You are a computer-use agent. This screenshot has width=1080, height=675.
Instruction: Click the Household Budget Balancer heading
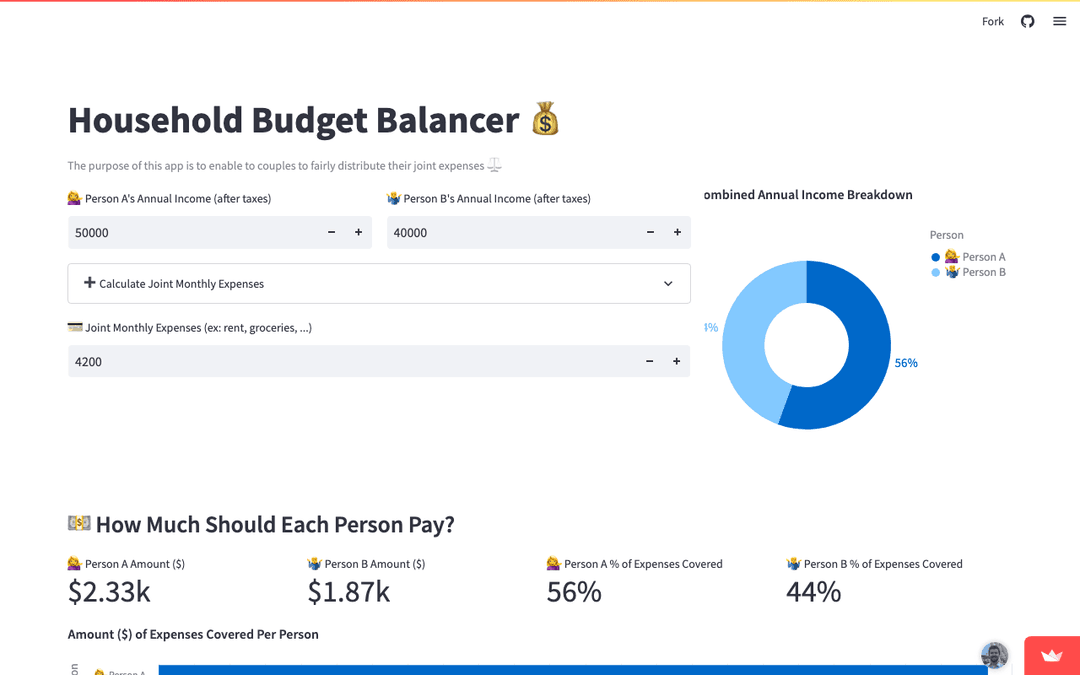point(293,120)
